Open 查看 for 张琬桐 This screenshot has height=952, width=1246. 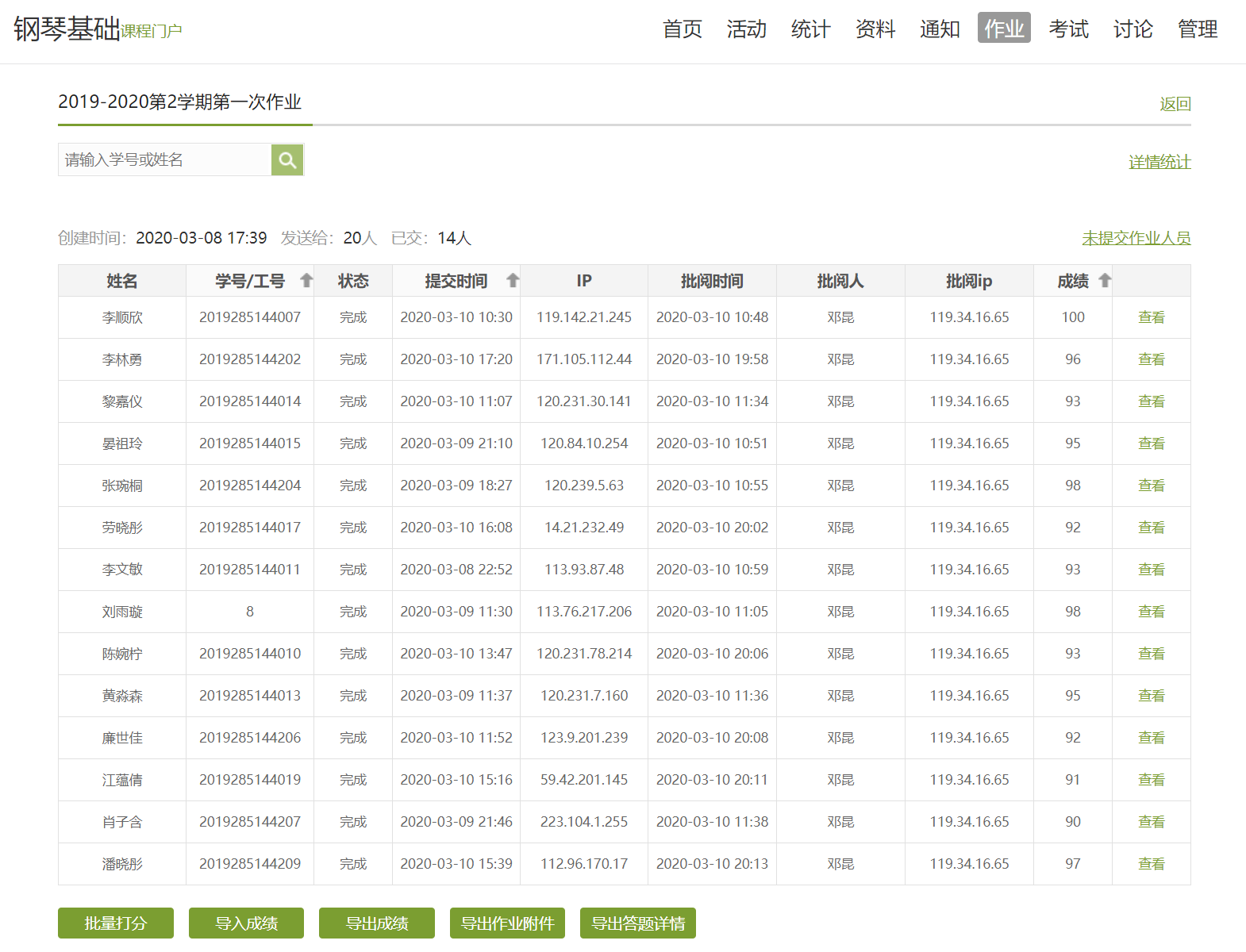(1151, 486)
